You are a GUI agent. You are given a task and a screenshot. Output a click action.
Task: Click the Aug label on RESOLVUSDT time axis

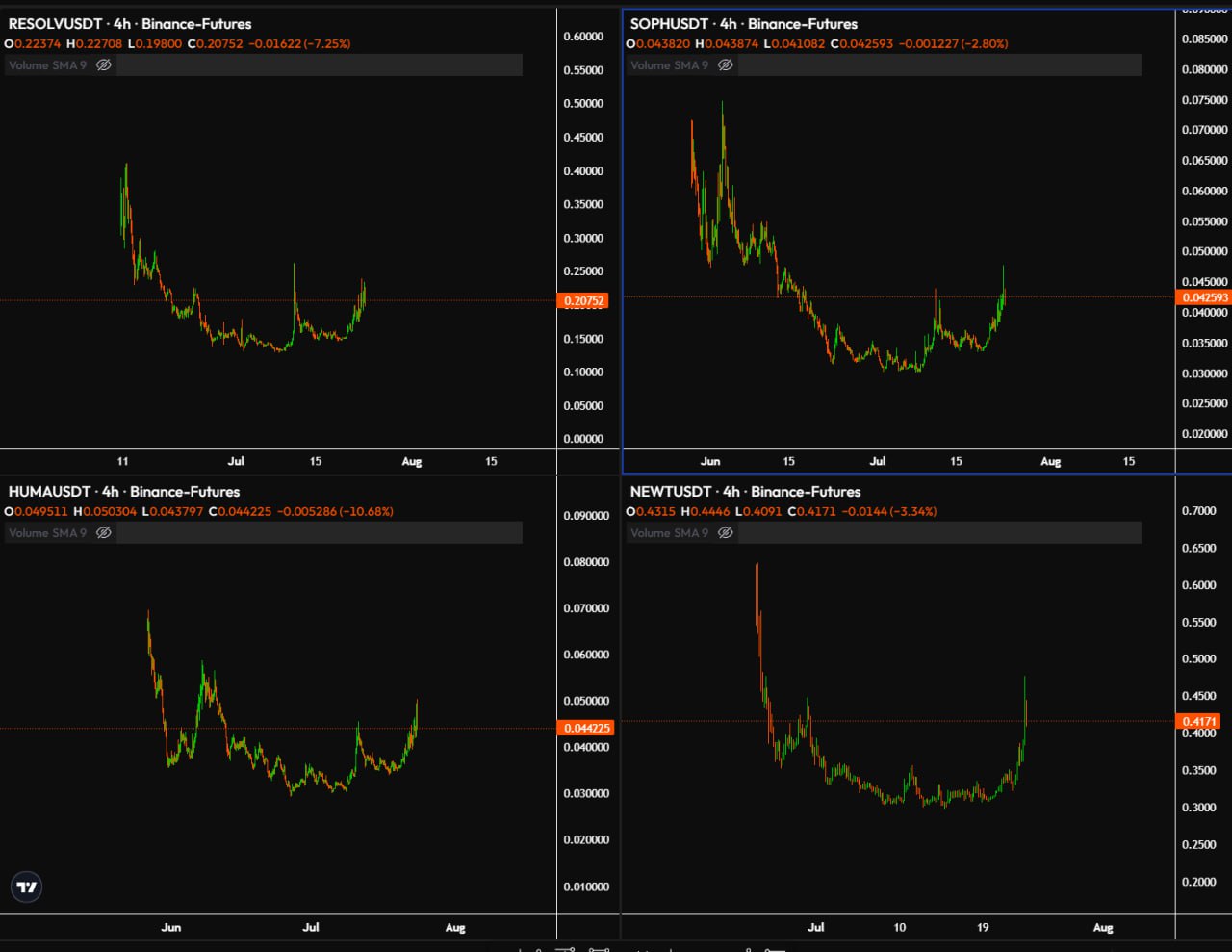(412, 462)
